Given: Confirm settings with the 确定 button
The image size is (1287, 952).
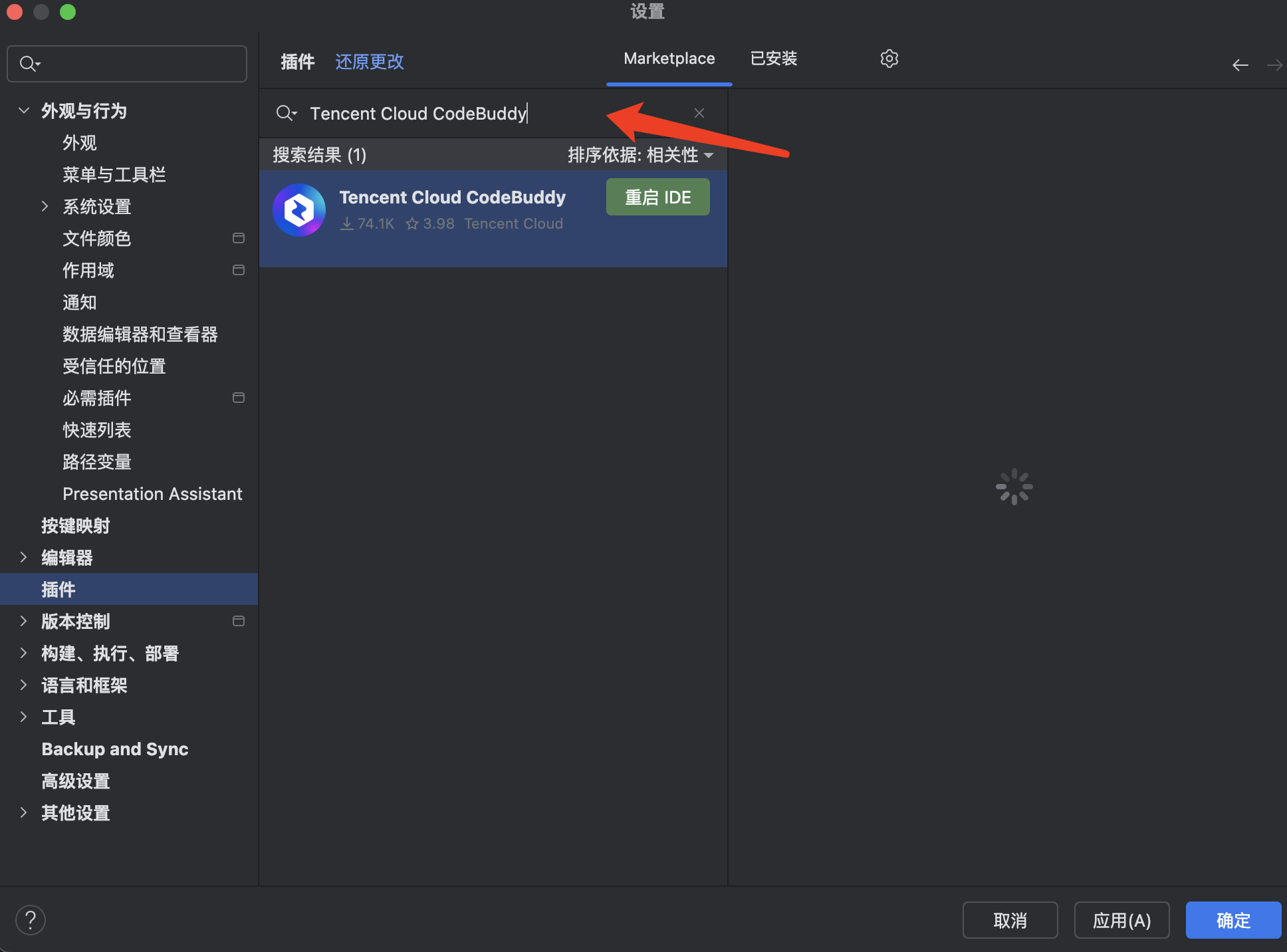Looking at the screenshot, I should click(x=1233, y=920).
